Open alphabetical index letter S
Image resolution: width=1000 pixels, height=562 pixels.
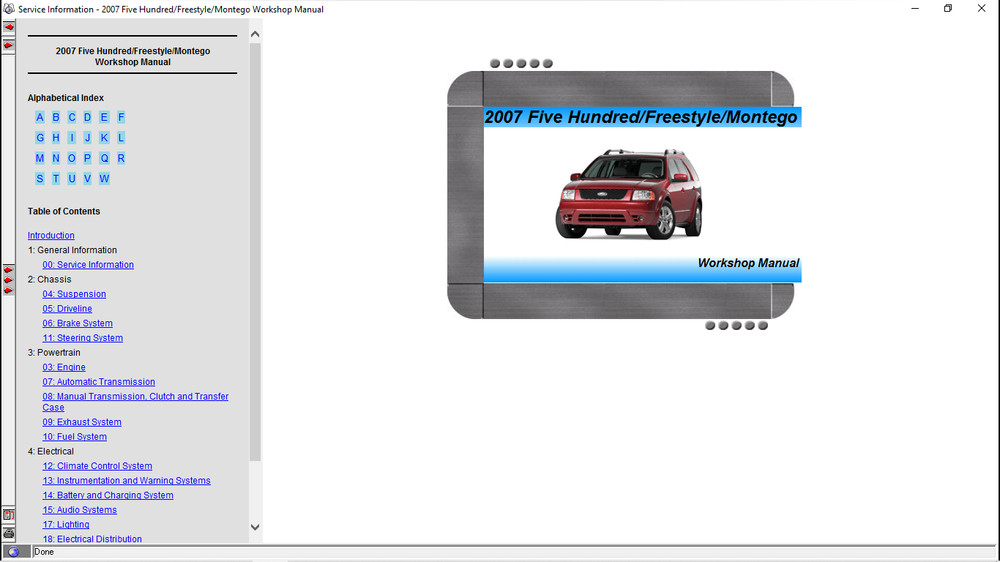[x=40, y=179]
